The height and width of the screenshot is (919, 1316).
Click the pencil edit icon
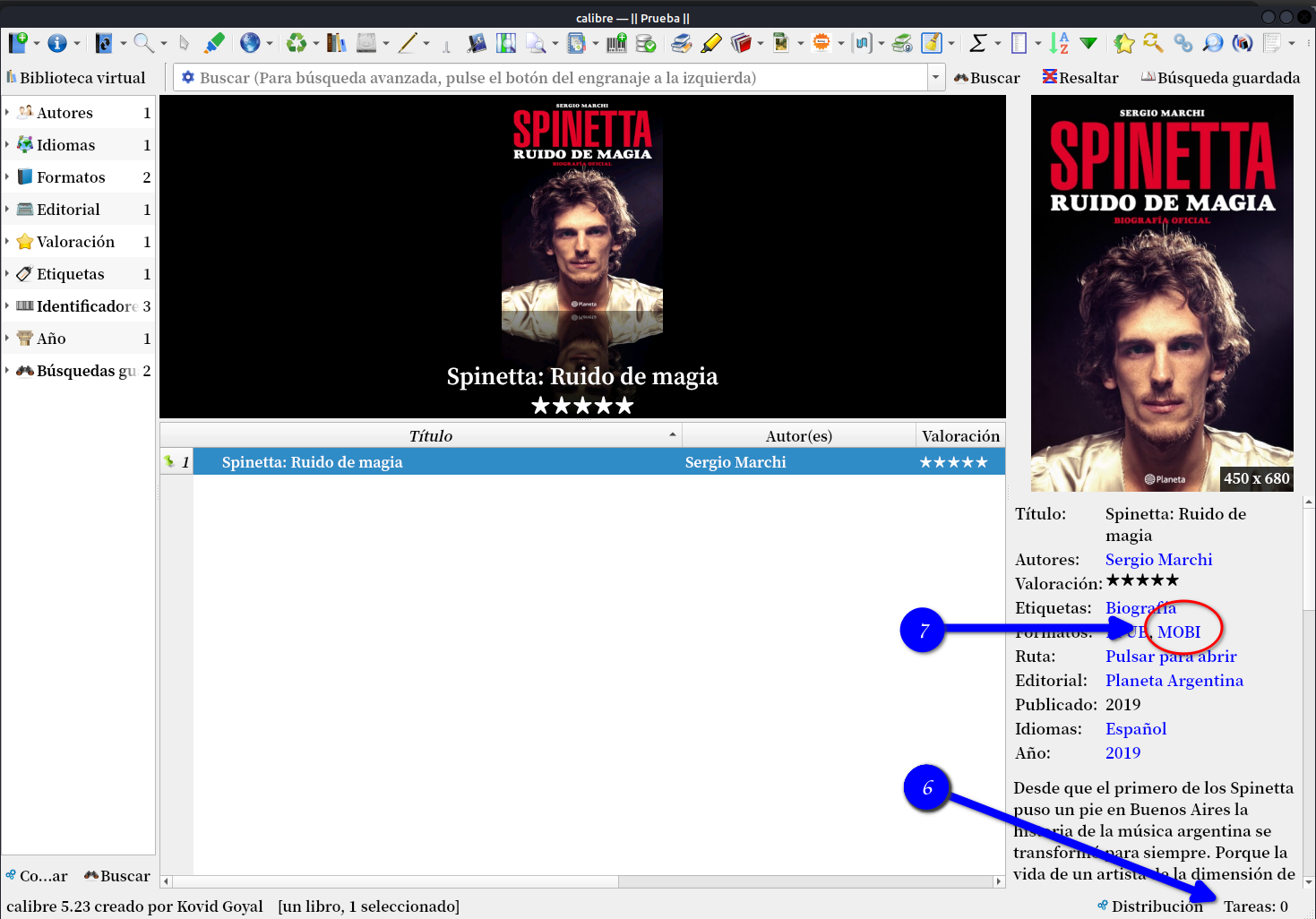coord(408,42)
